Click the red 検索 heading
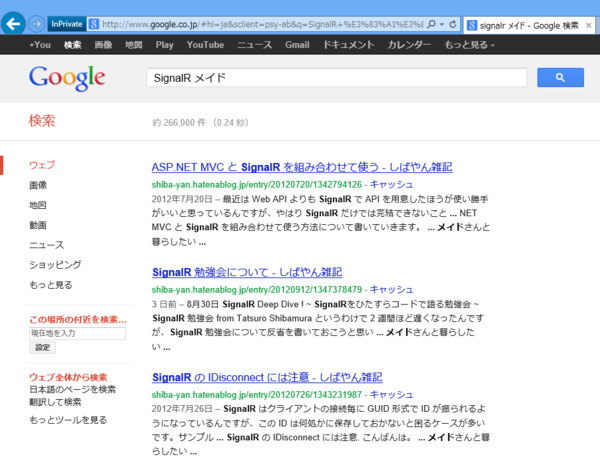Screen dimensions: 600x461 (42, 121)
